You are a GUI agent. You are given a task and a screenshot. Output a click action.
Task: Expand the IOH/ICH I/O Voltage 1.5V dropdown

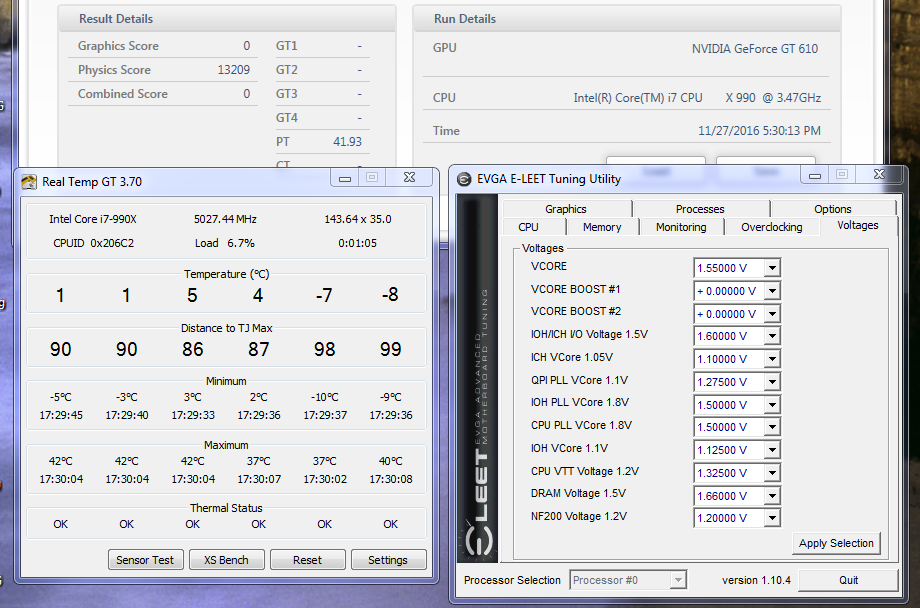pos(772,336)
